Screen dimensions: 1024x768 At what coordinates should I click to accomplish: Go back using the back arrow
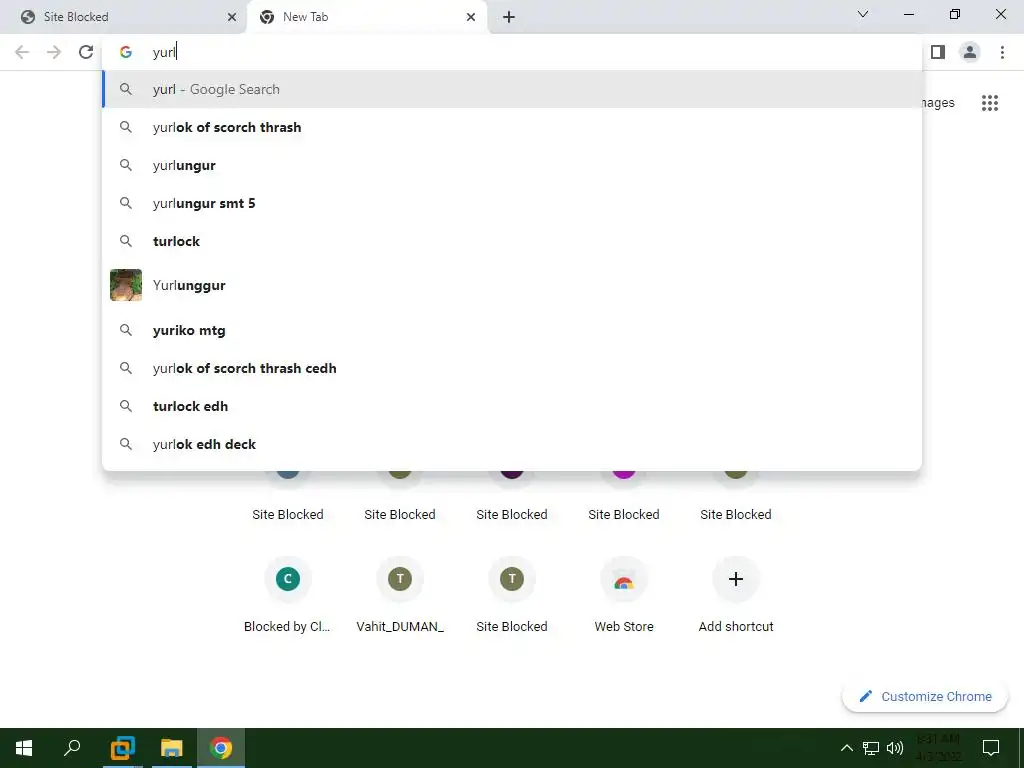tap(22, 52)
